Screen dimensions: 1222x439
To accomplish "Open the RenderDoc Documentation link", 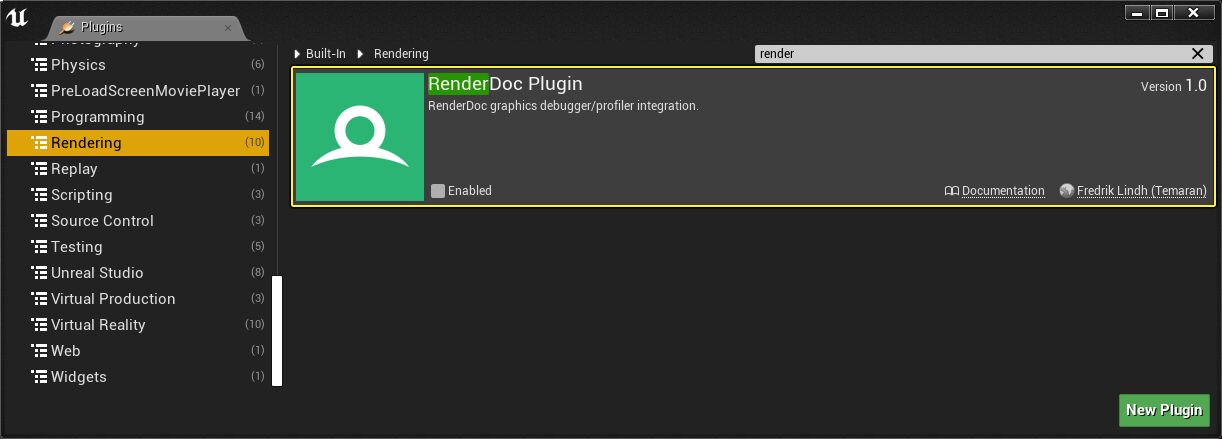I will (x=1003, y=191).
